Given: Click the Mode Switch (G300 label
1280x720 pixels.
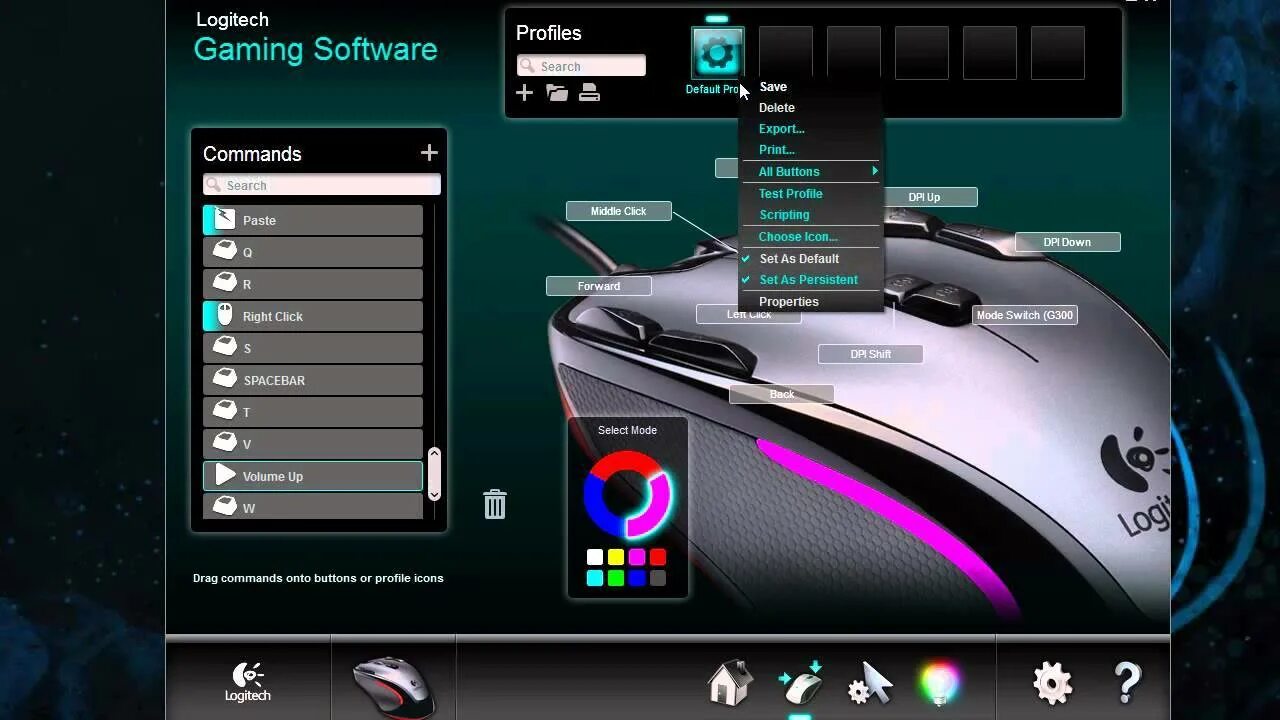Looking at the screenshot, I should click(1025, 315).
